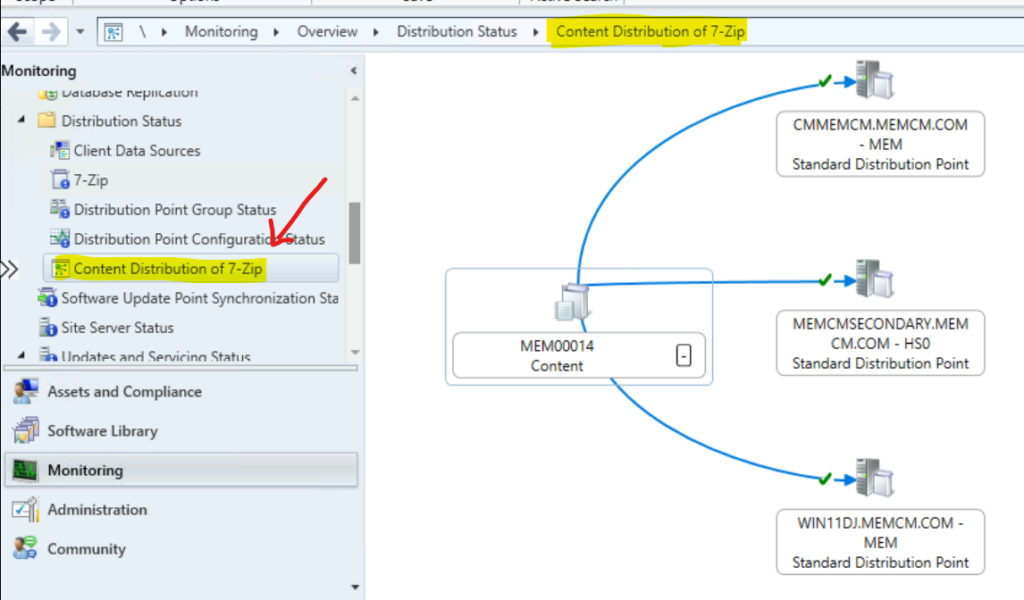
Task: Expand arrow after Distribution Status breadcrumb
Action: pyautogui.click(x=536, y=32)
